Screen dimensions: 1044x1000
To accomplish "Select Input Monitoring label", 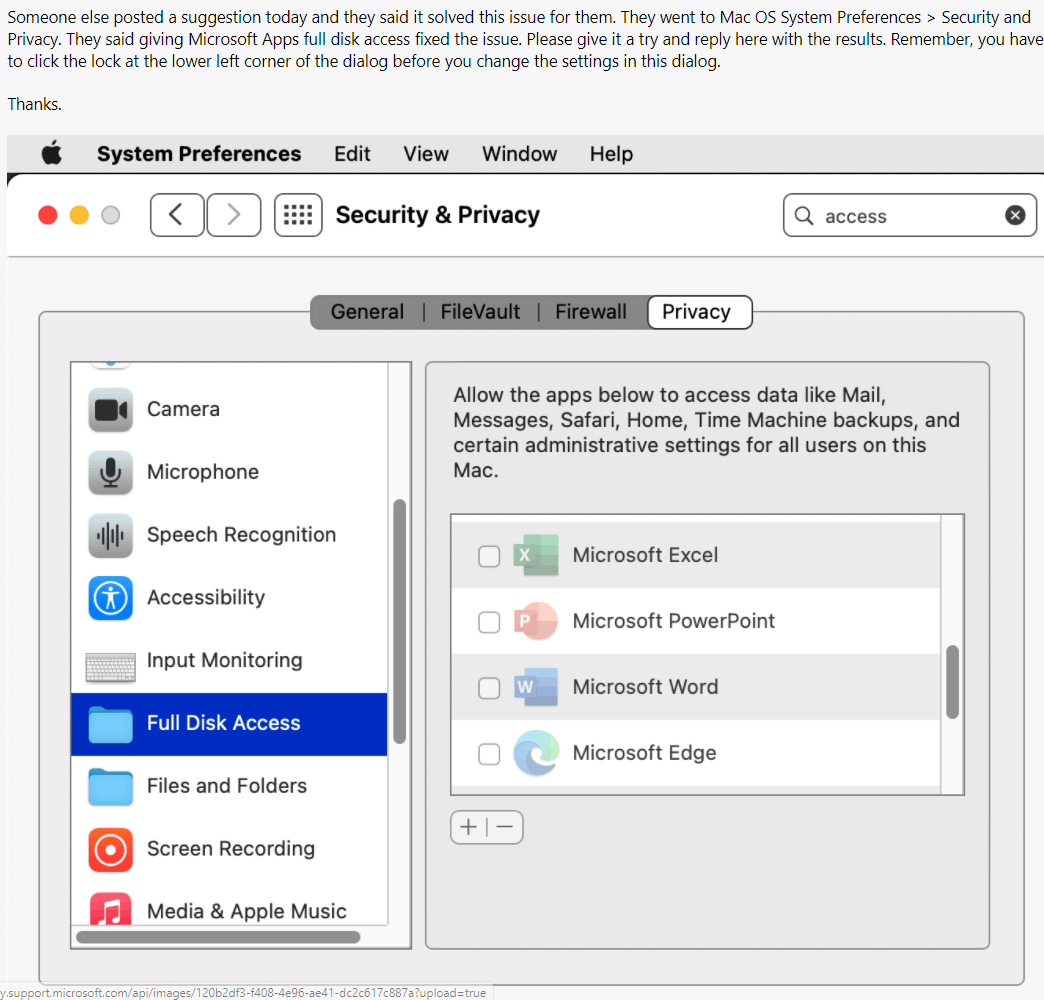I will (224, 660).
